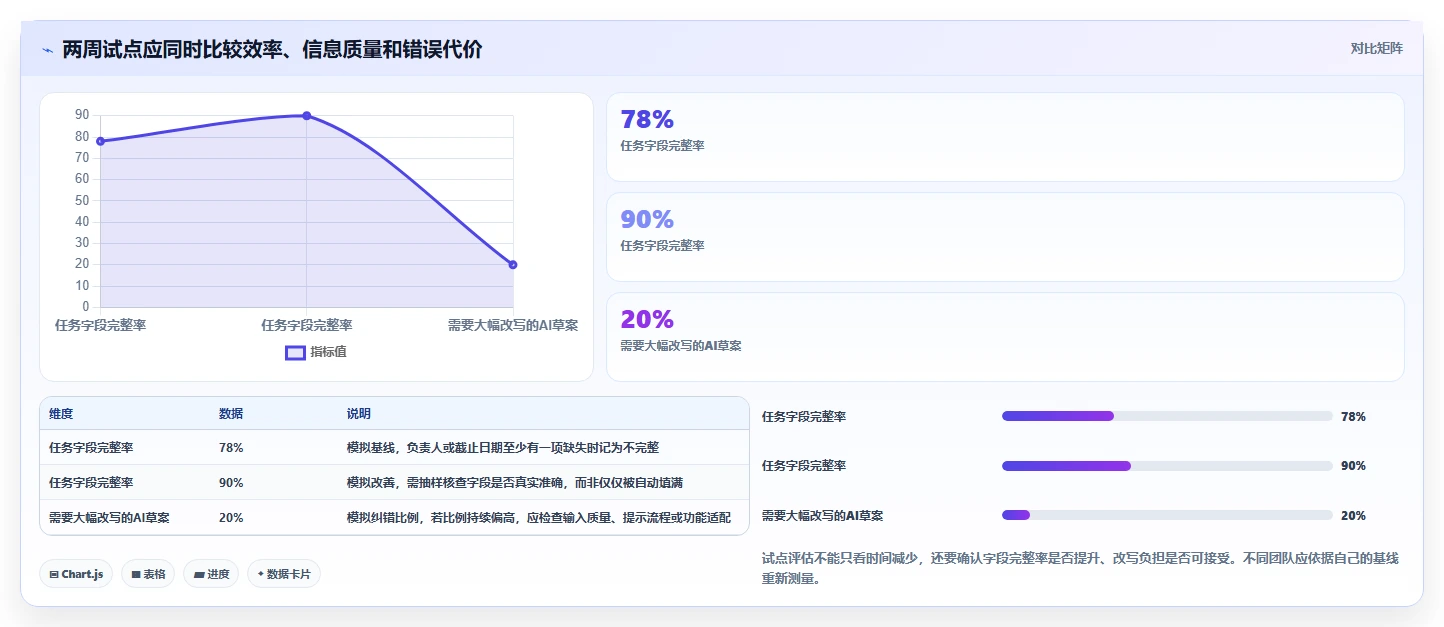Click the 模拟改善 description in the table
Screen dimensions: 1444x627
tap(515, 483)
